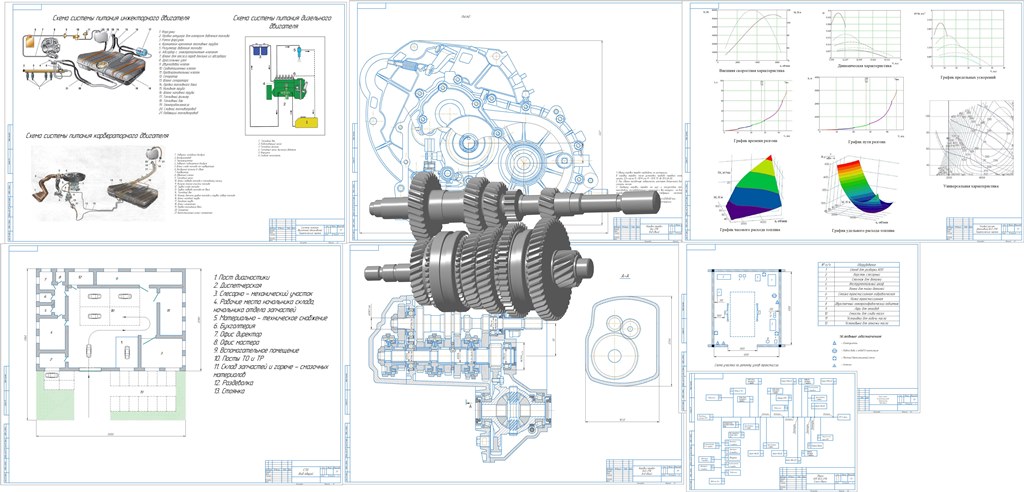The height and width of the screenshot is (492, 1024).
Task: Click the green fuel pump in the diesel diagram
Action: (x=285, y=89)
